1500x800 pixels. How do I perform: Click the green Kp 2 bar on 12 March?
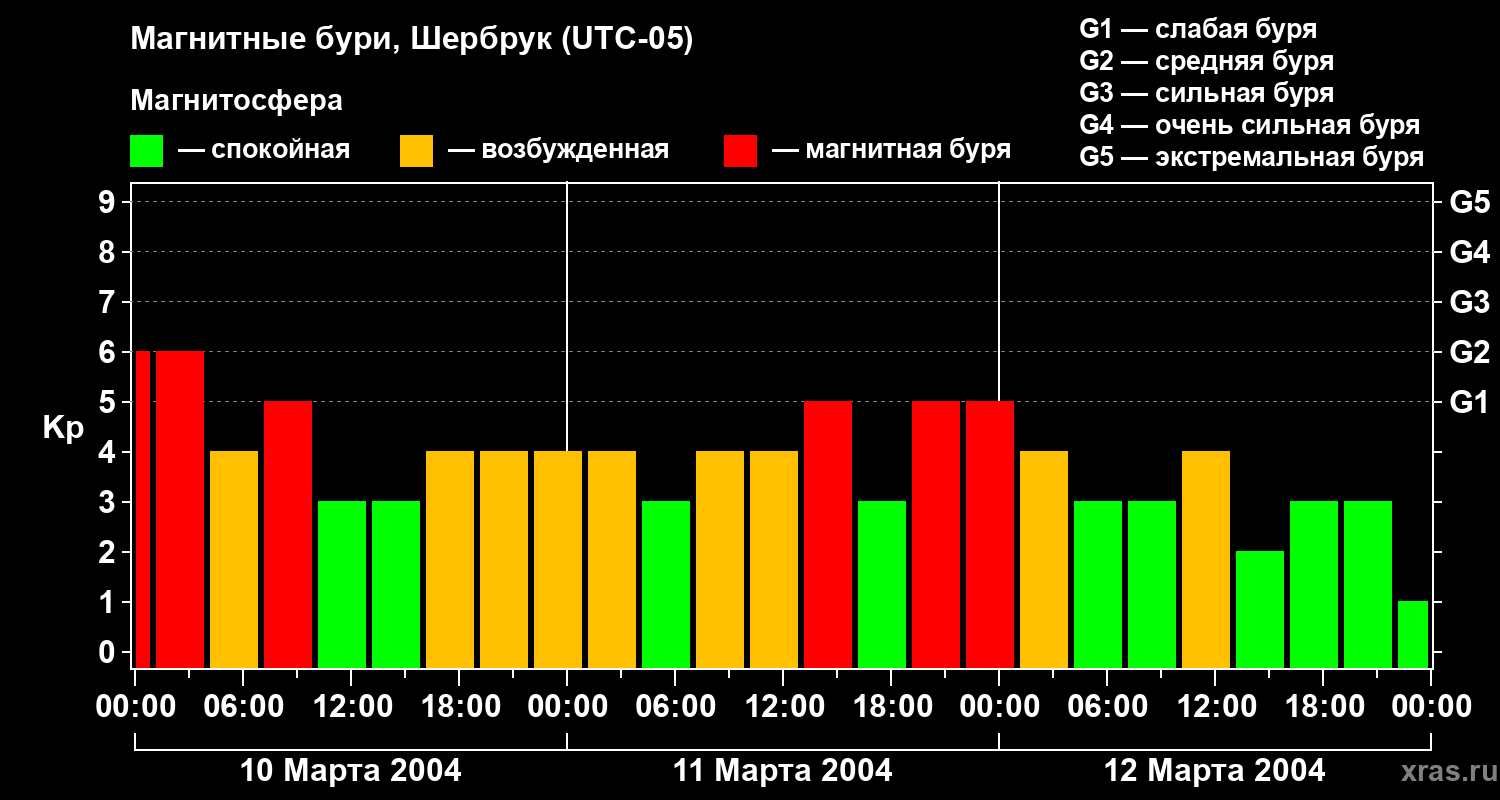click(1260, 609)
